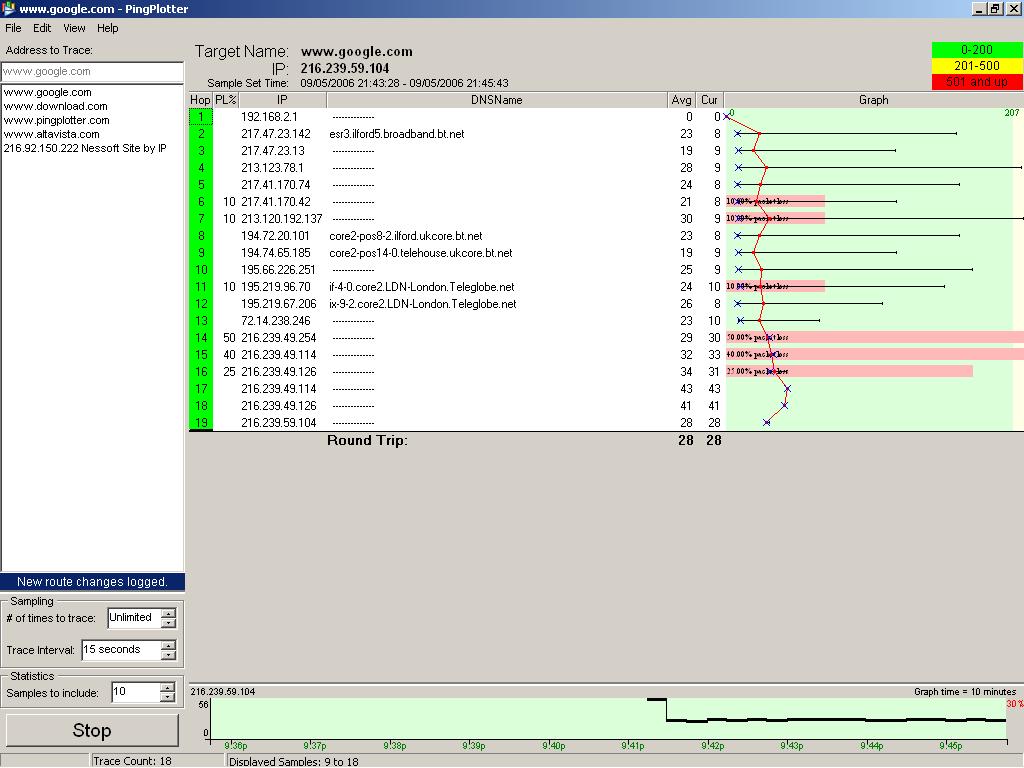Click the hop 17 latency marker on graph
This screenshot has height=768, width=1024.
[788, 389]
